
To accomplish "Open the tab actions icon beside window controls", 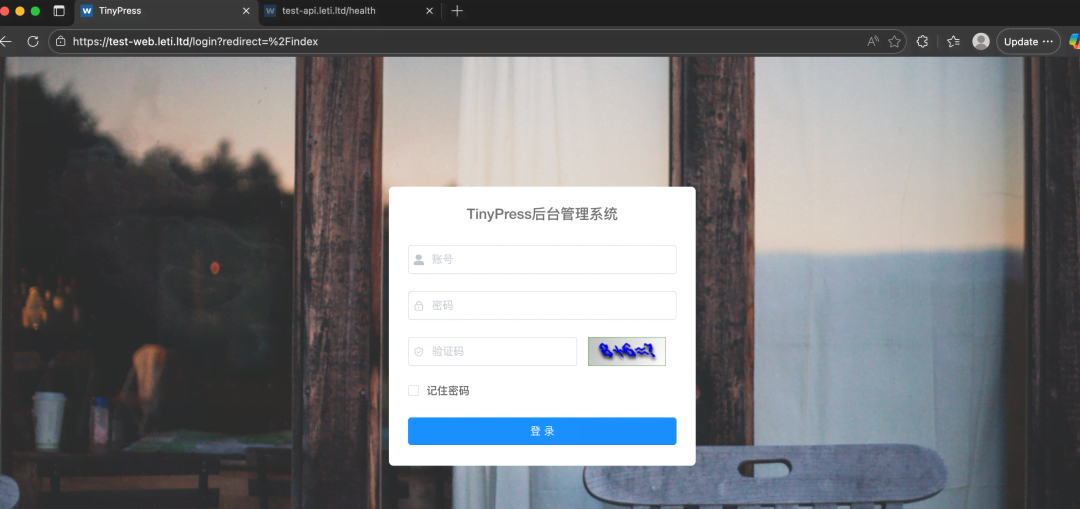I will pyautogui.click(x=59, y=11).
